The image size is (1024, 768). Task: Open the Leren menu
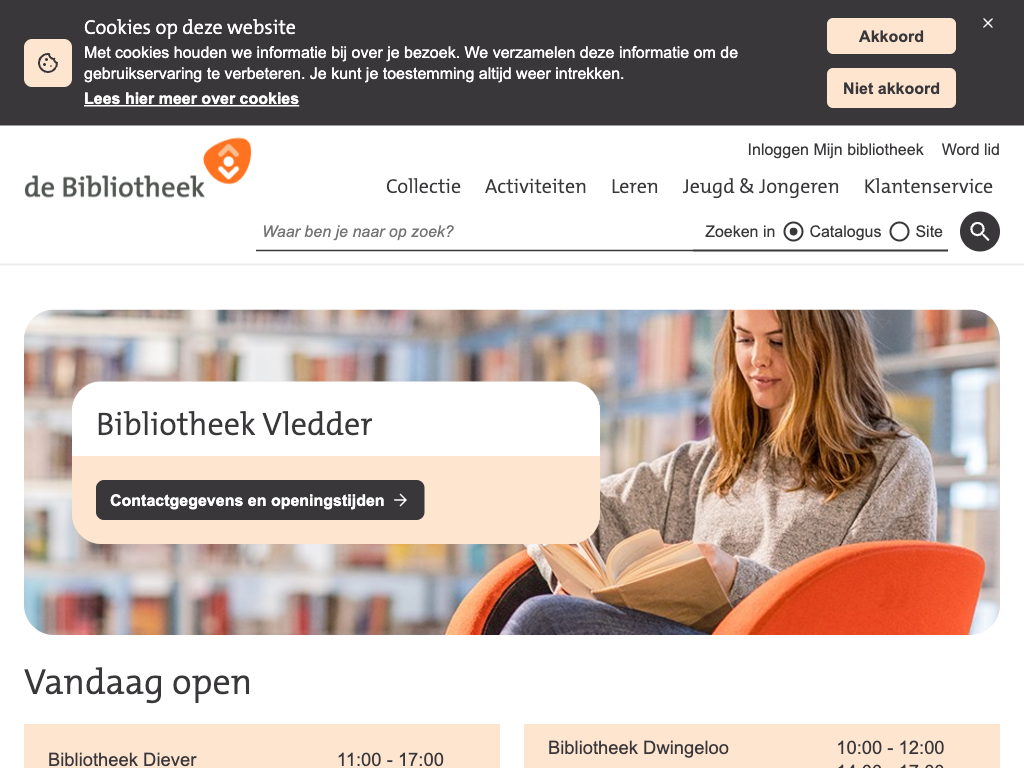pos(634,187)
